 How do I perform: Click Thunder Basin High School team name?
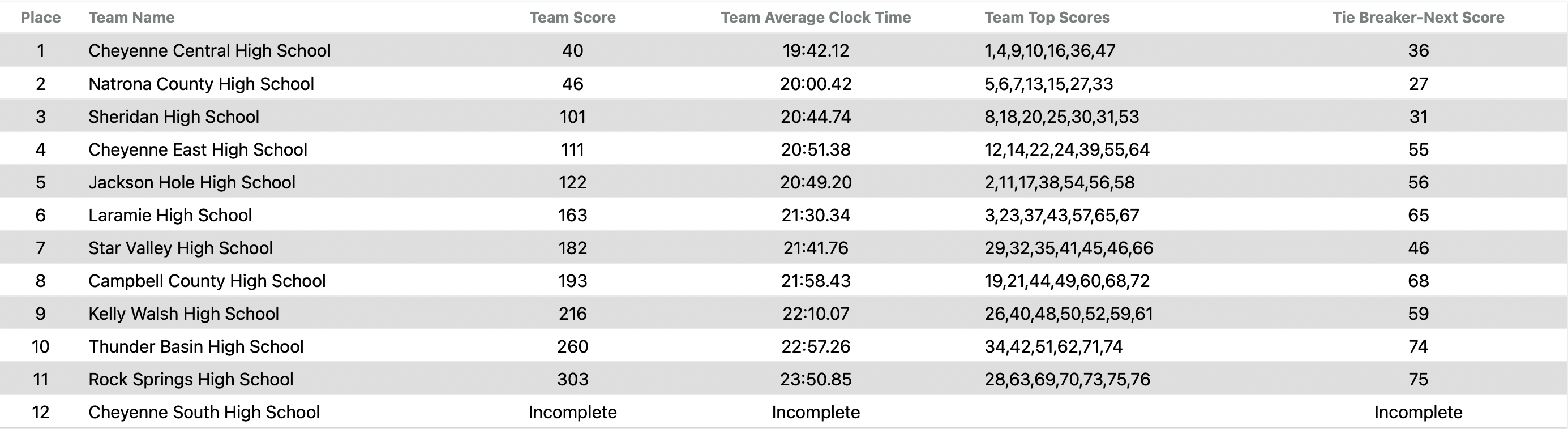tap(195, 347)
